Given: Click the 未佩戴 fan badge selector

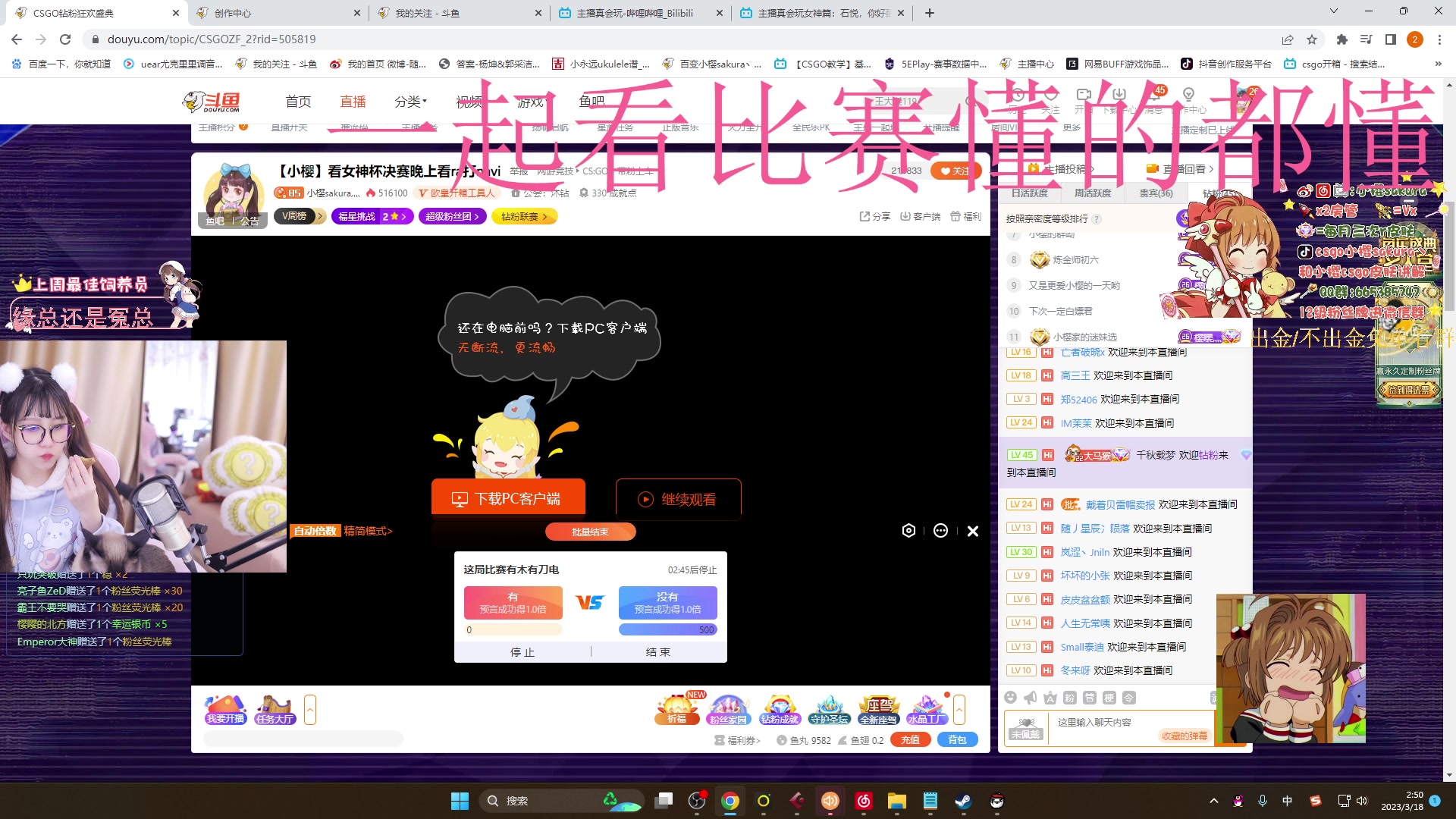Looking at the screenshot, I should [1026, 729].
